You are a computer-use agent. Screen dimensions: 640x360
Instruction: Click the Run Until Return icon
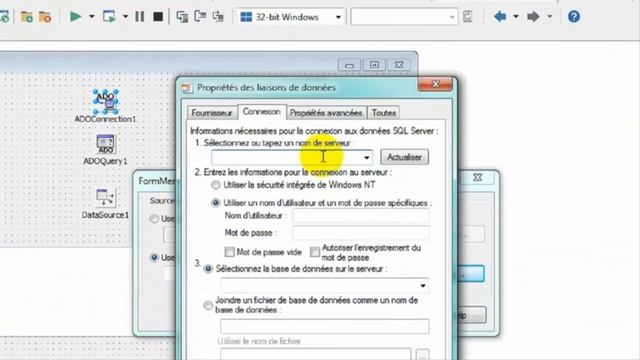click(x=218, y=17)
